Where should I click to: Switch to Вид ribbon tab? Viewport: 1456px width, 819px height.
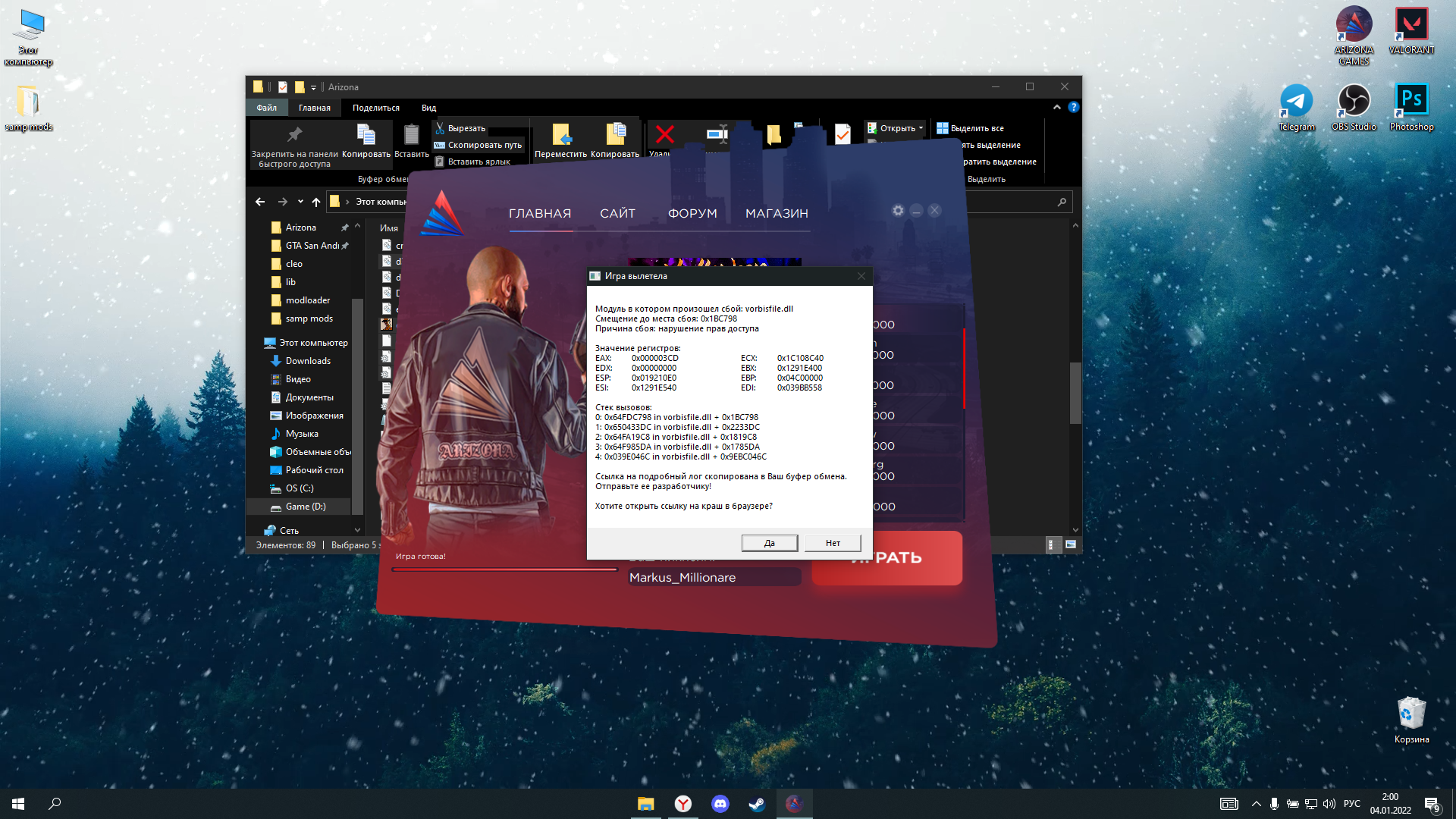428,108
